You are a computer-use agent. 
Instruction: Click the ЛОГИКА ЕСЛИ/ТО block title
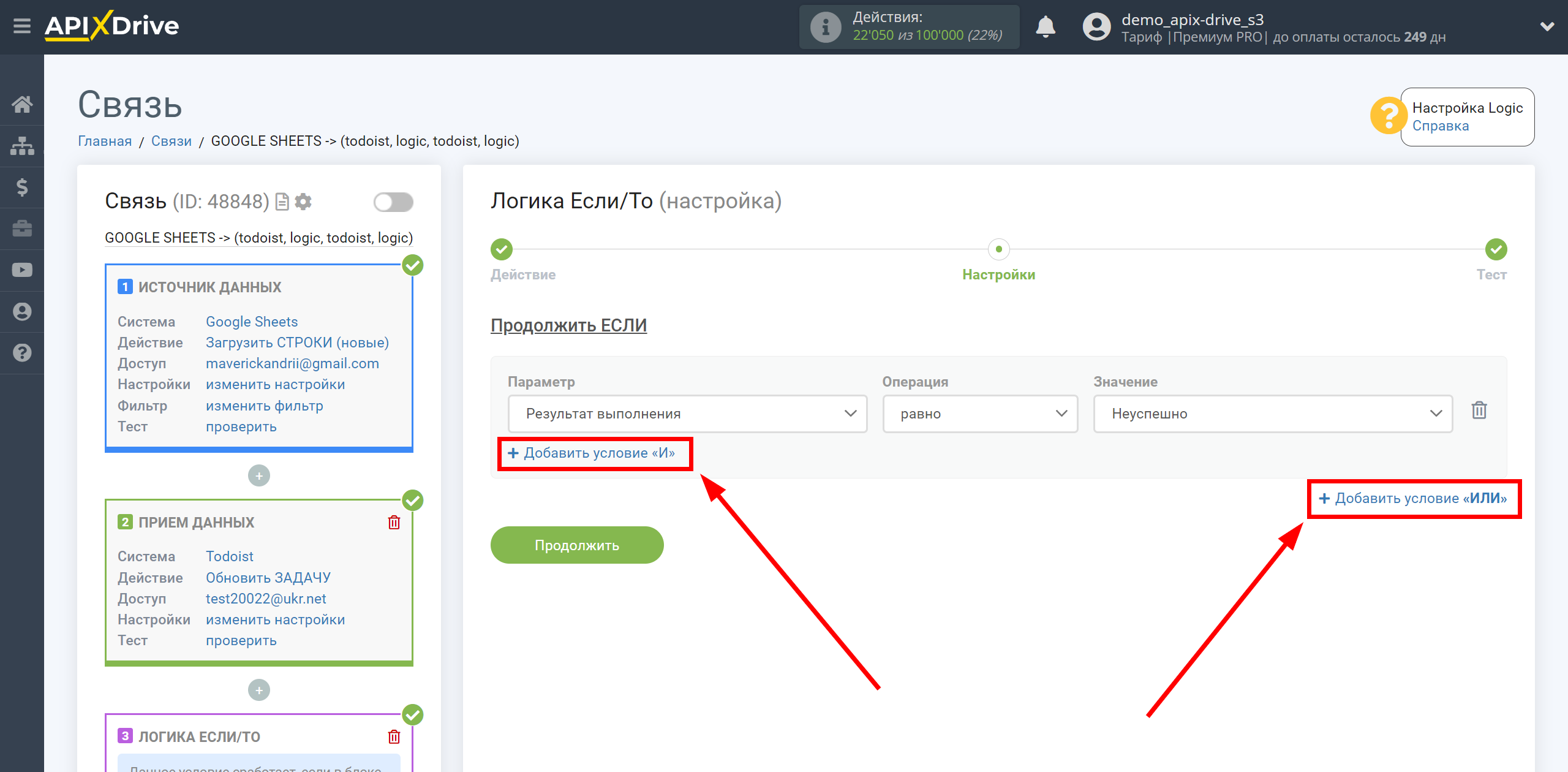click(199, 736)
